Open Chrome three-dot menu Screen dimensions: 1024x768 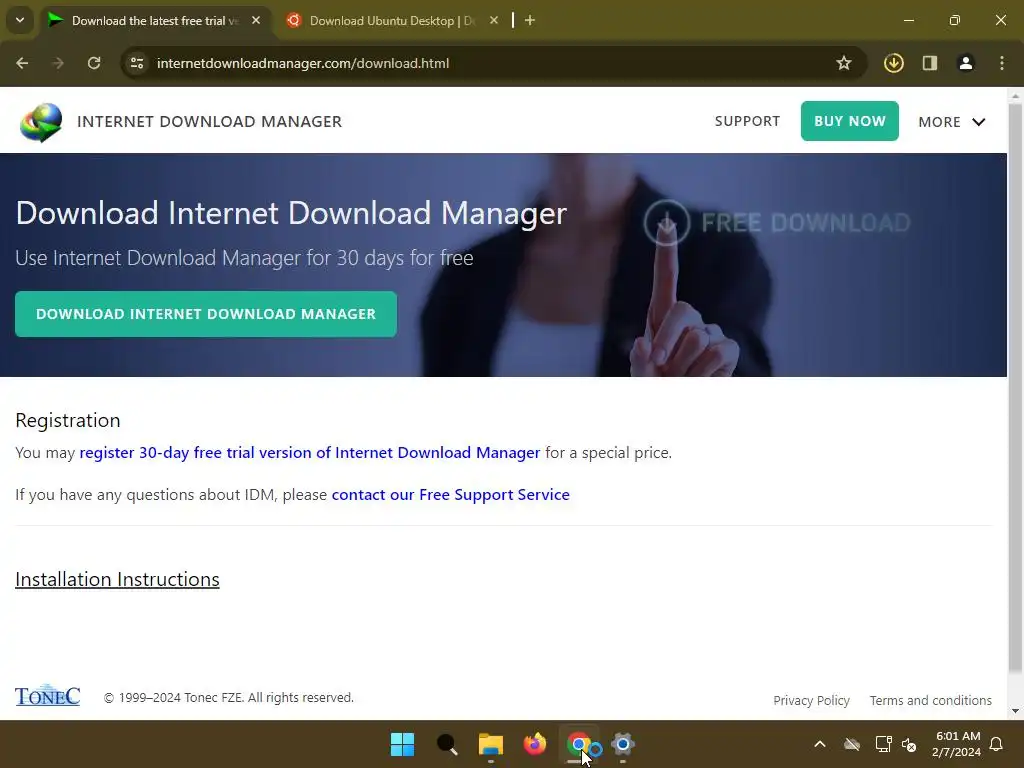(x=1002, y=63)
